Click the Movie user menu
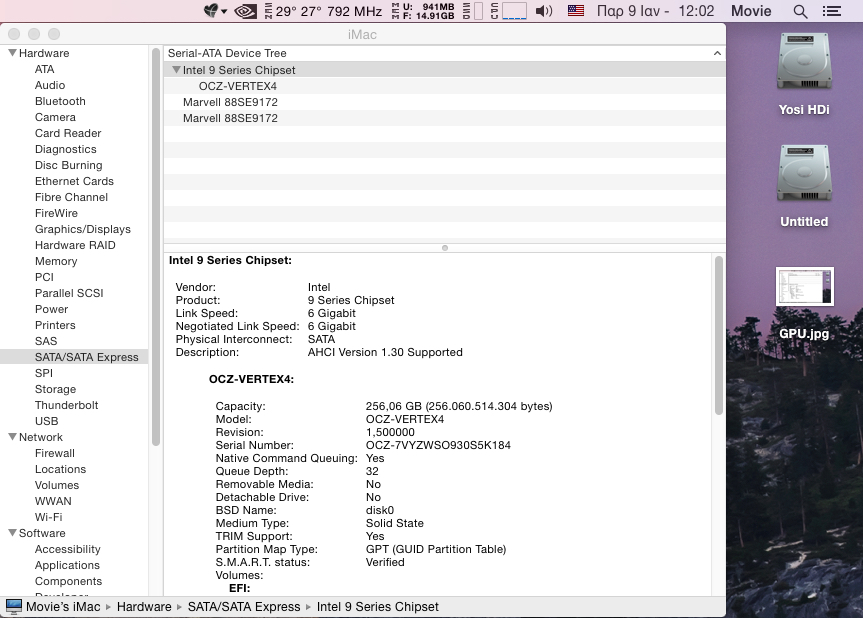 click(x=751, y=11)
